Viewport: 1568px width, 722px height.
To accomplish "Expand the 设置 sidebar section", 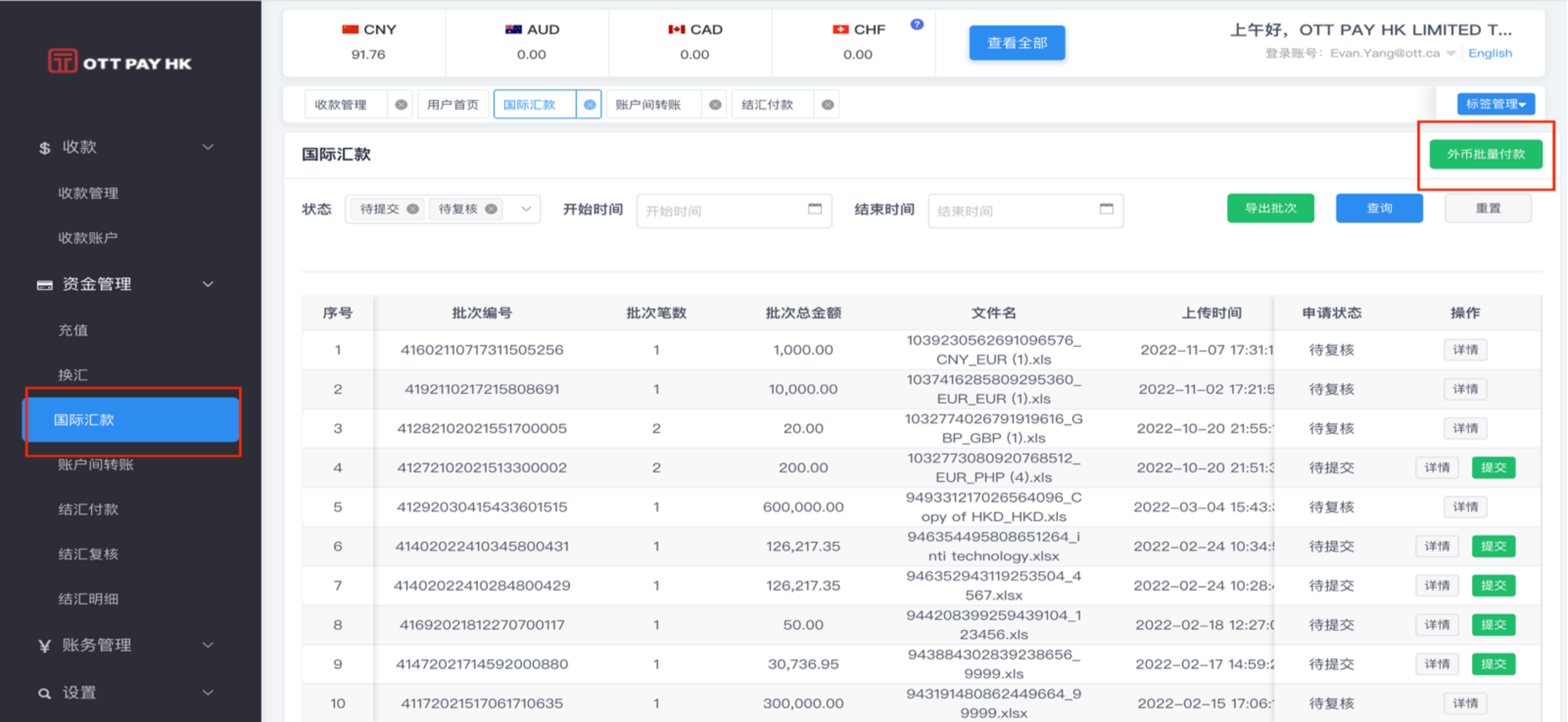I will [x=208, y=693].
